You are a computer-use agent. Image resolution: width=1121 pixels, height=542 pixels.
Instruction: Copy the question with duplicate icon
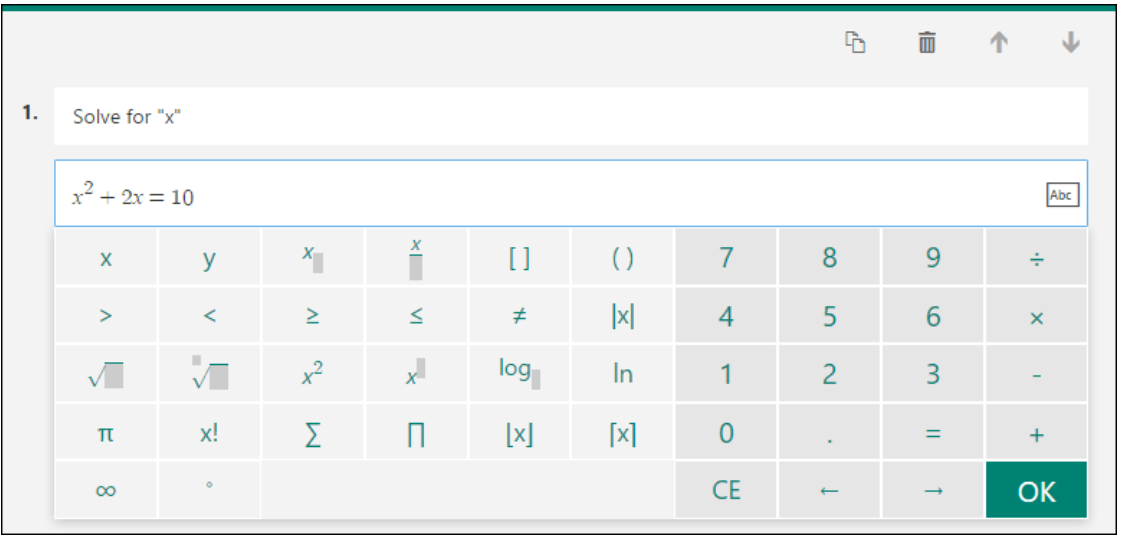856,43
